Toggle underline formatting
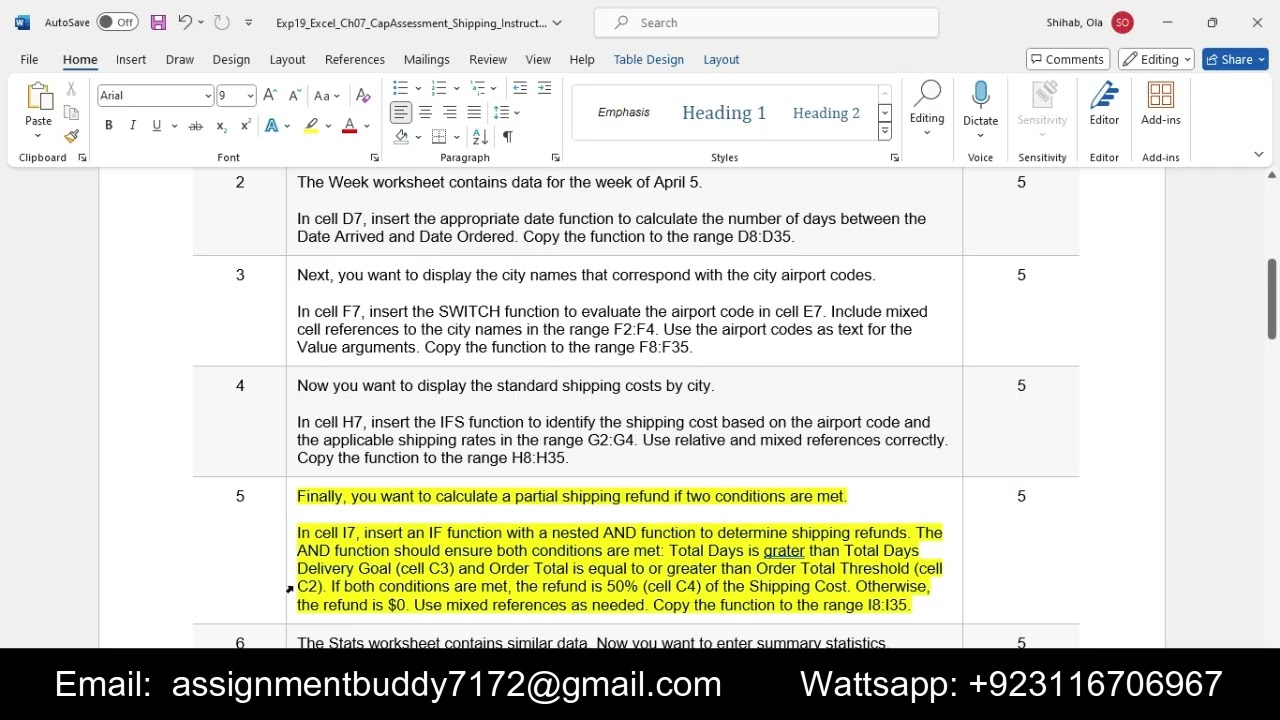The image size is (1280, 720). pos(156,126)
